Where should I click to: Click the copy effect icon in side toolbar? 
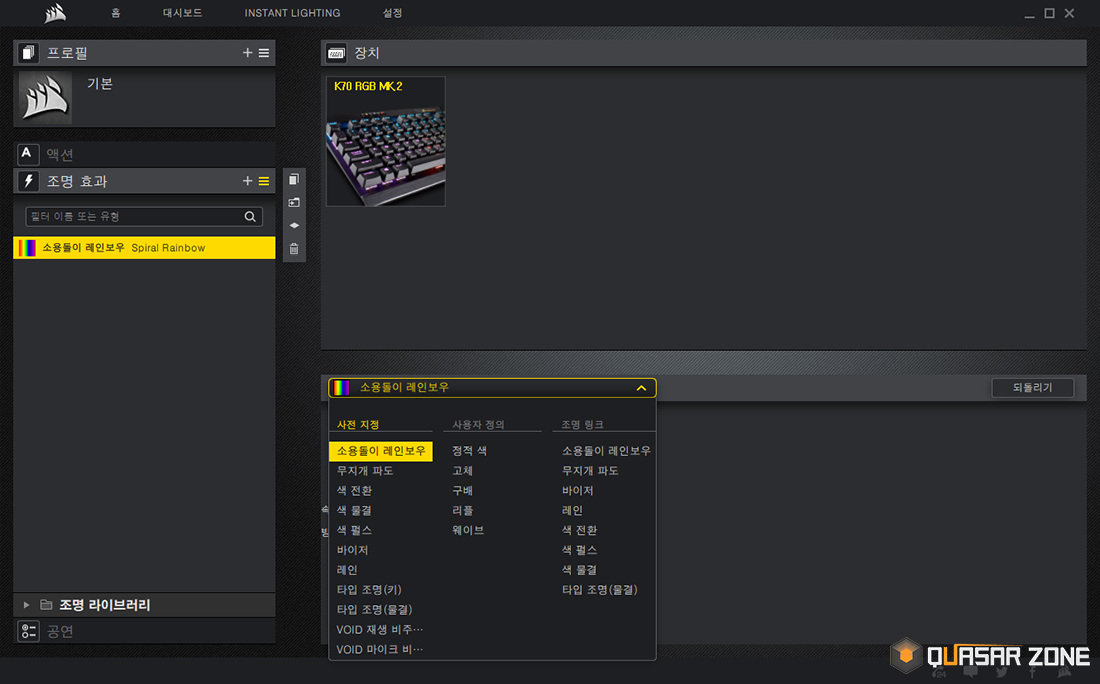click(x=294, y=180)
